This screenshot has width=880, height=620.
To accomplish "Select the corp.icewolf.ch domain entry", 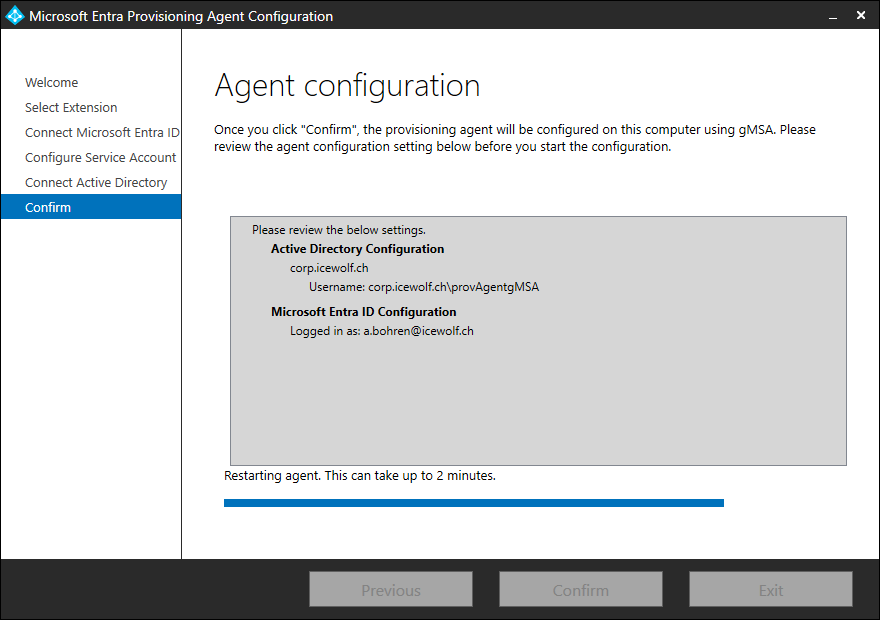I will point(329,268).
